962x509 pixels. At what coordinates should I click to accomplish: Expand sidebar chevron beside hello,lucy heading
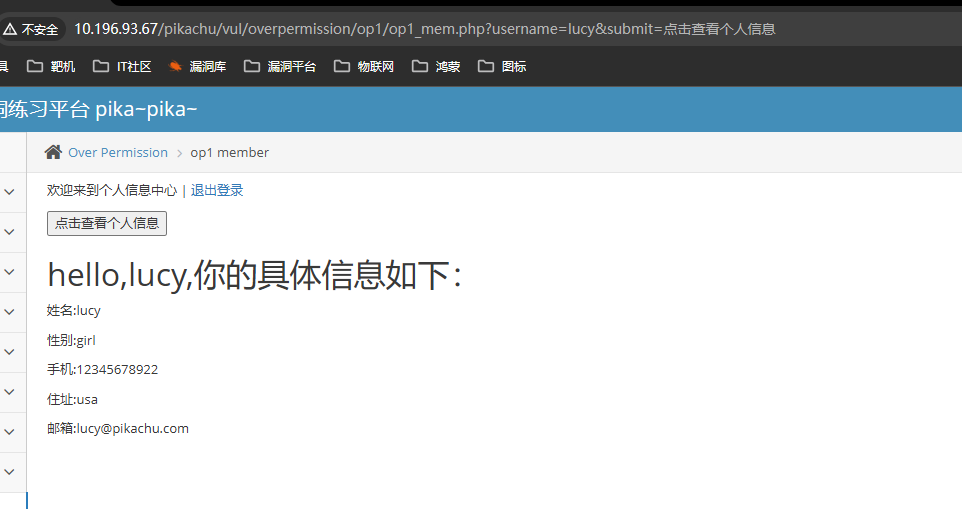click(9, 272)
